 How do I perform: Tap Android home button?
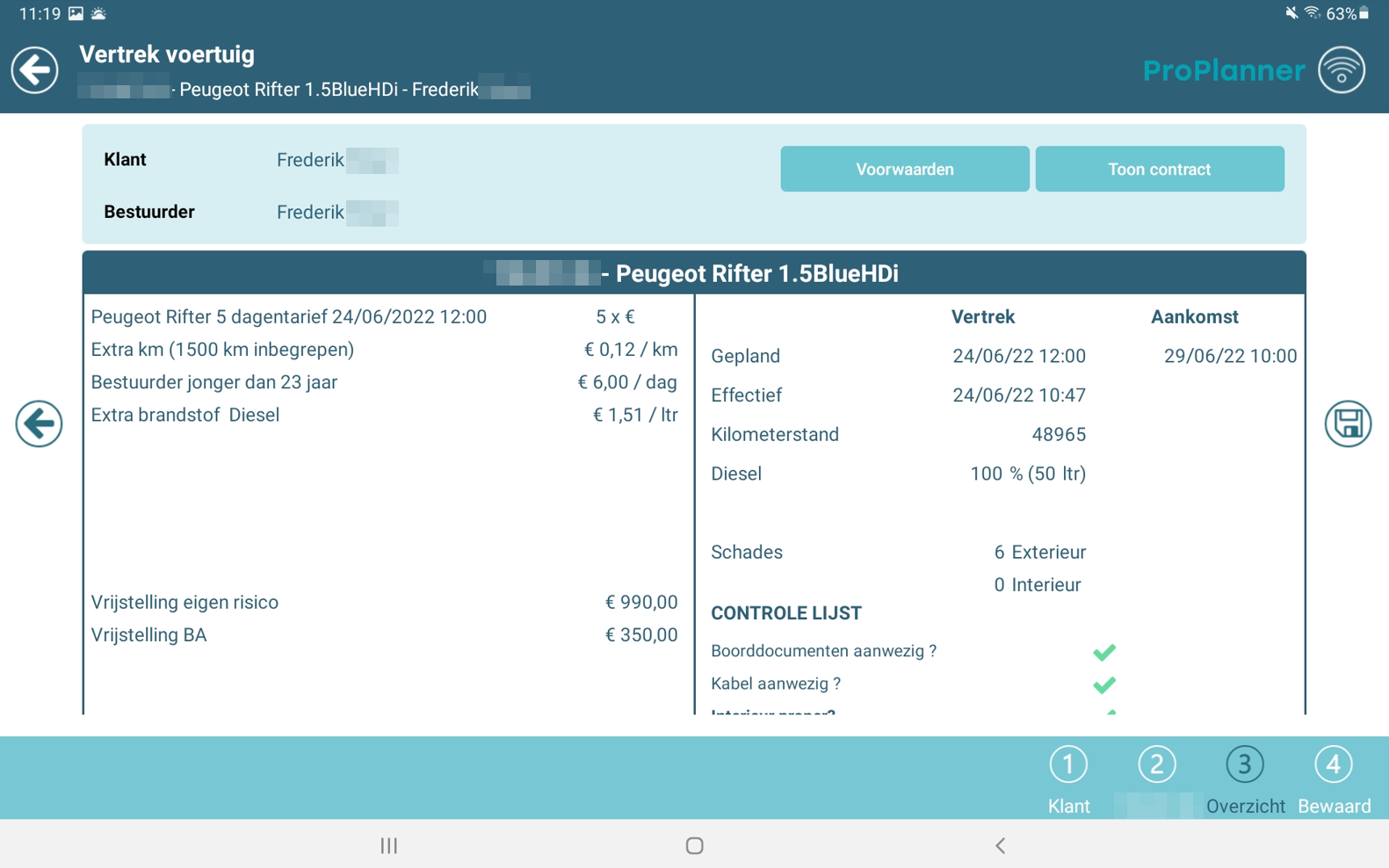(695, 845)
